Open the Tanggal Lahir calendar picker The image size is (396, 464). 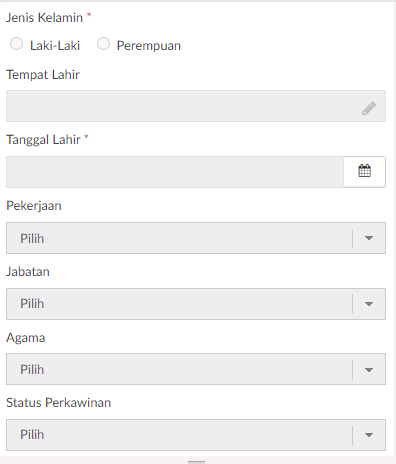[x=364, y=172]
